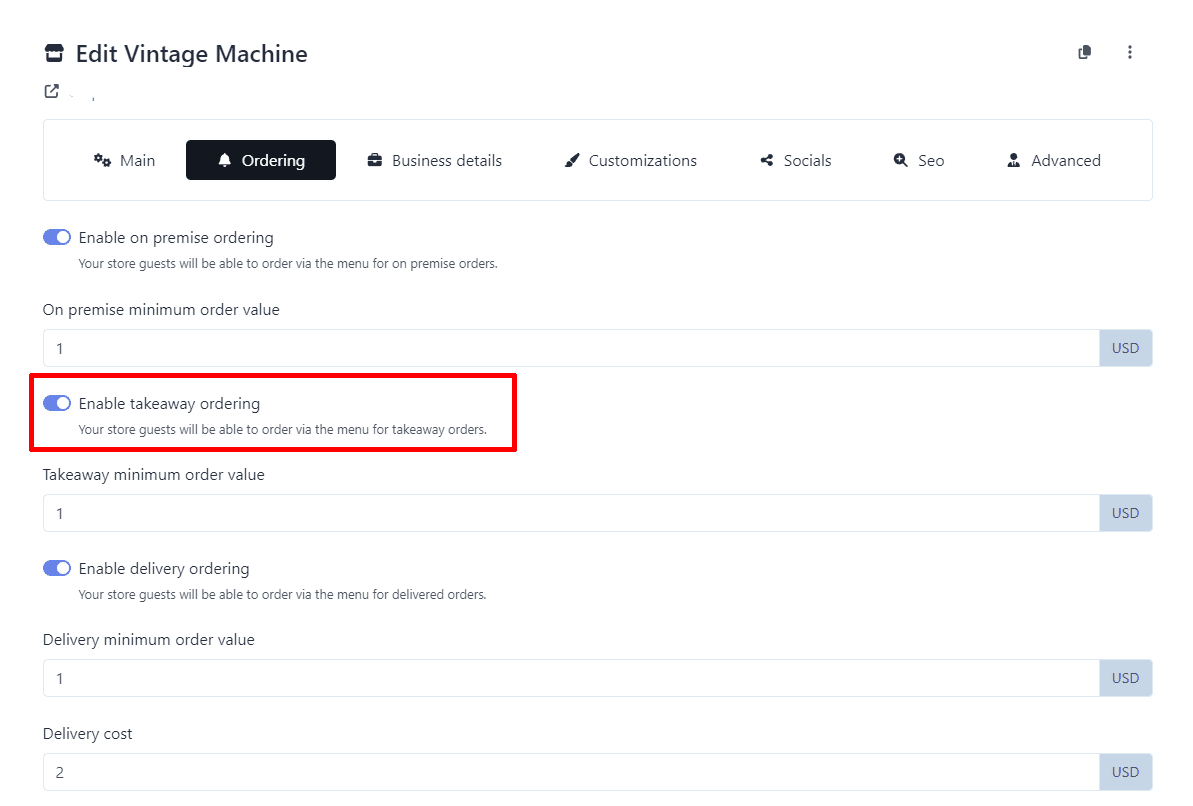The width and height of the screenshot is (1193, 806).
Task: Switch to the Seo tab
Action: pyautogui.click(x=919, y=160)
